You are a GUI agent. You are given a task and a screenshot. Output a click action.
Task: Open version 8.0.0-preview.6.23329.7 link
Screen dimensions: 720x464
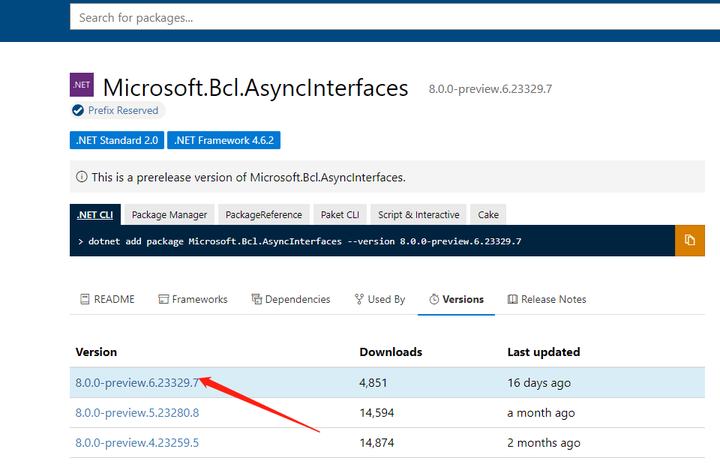coord(137,382)
